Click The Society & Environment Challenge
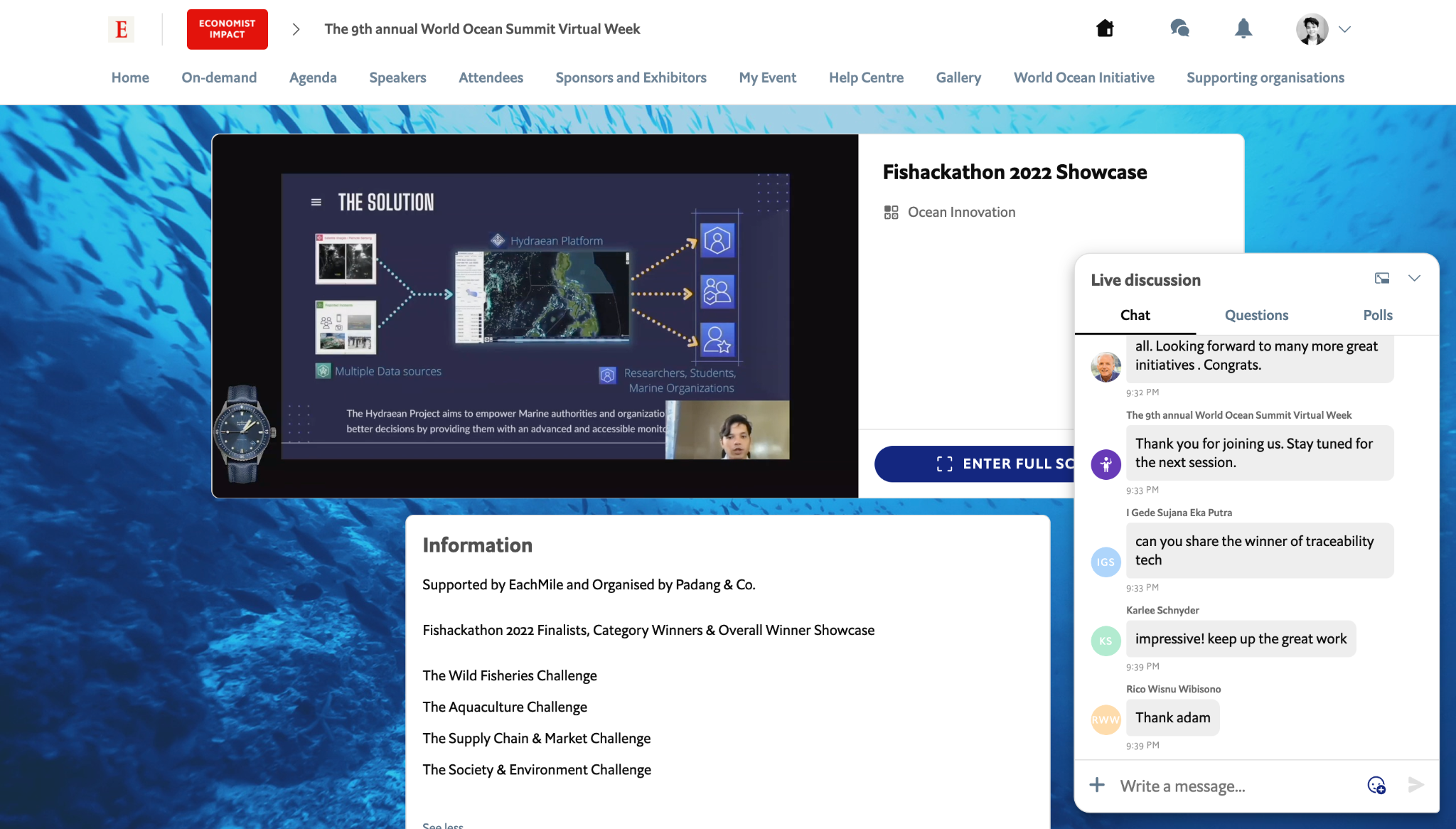 537,769
